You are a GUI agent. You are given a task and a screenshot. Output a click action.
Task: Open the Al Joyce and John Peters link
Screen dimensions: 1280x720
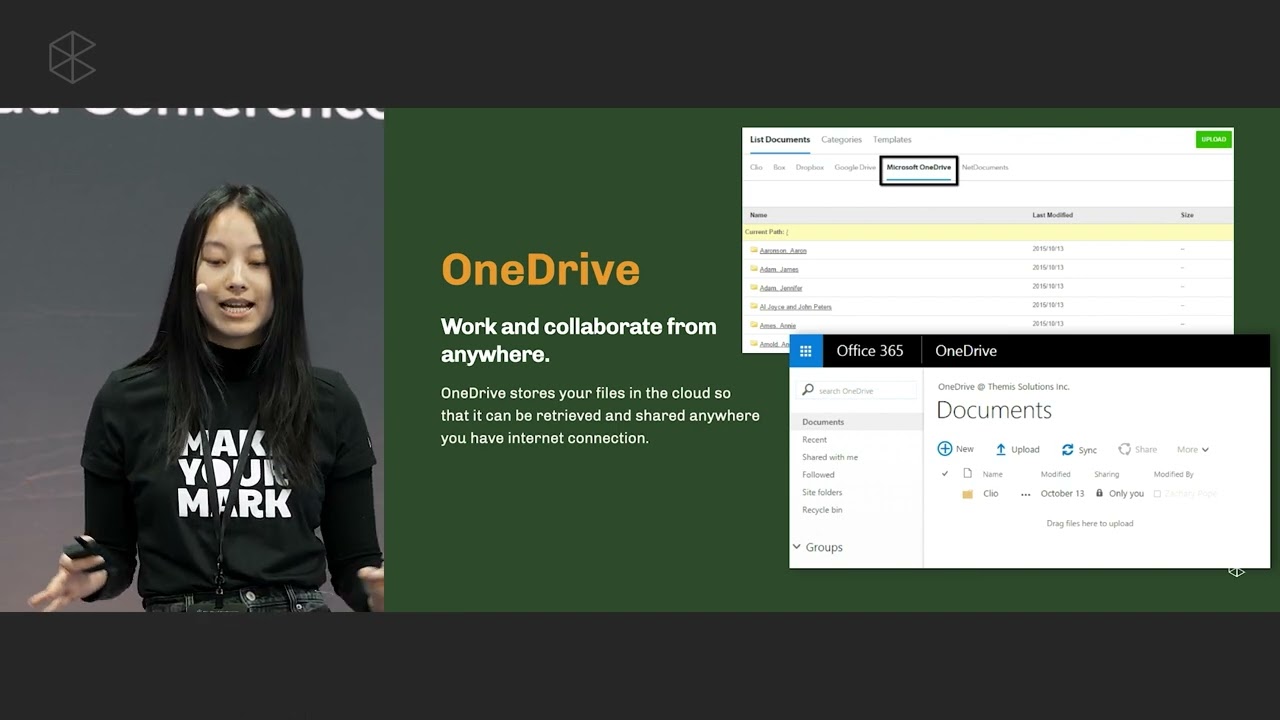click(x=796, y=307)
